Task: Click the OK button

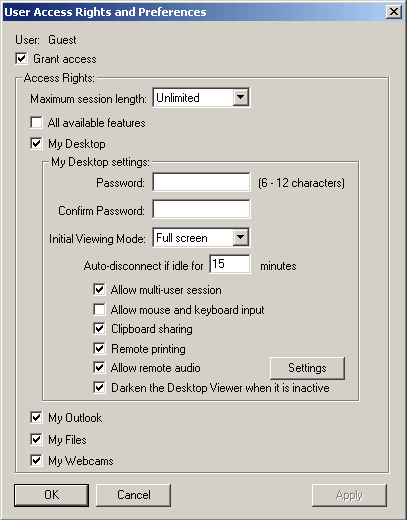Action: 51,495
